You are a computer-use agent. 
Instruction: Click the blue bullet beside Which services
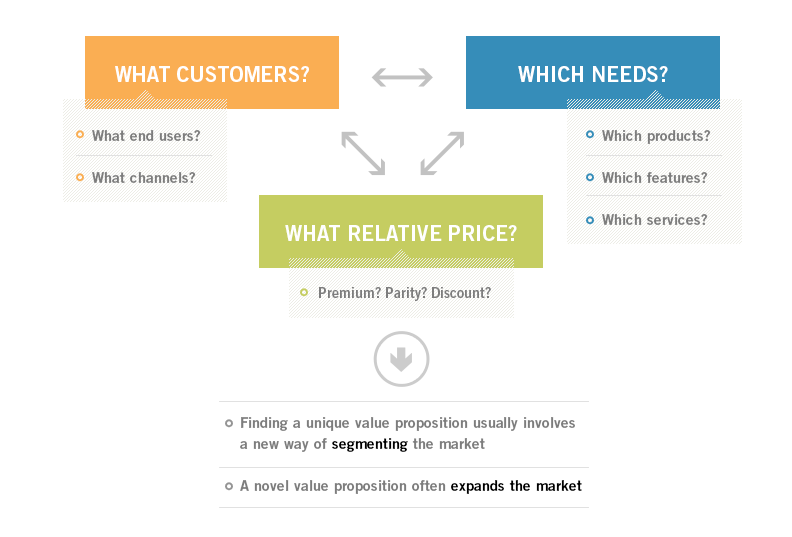pos(590,220)
